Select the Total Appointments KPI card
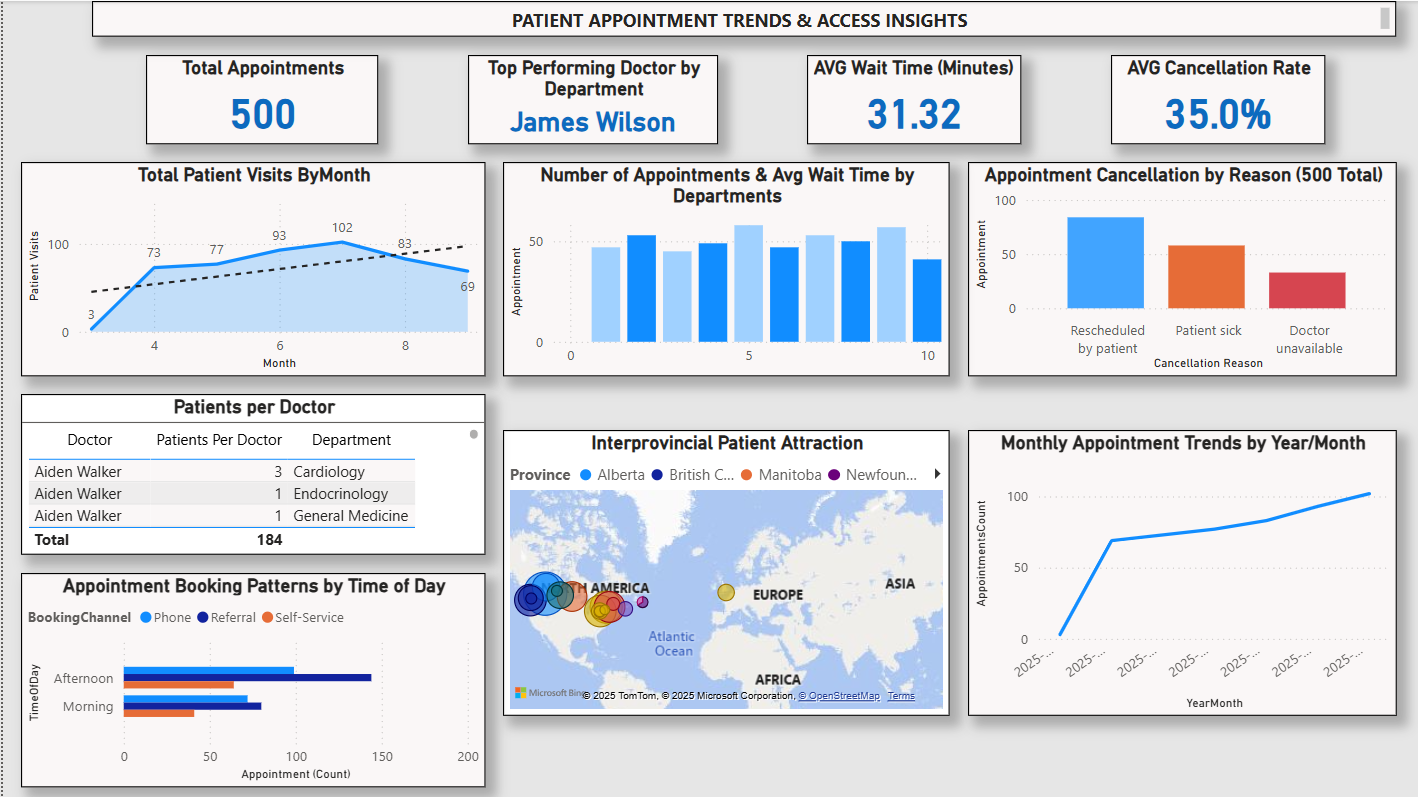Viewport: 1418px width, 797px height. click(262, 98)
